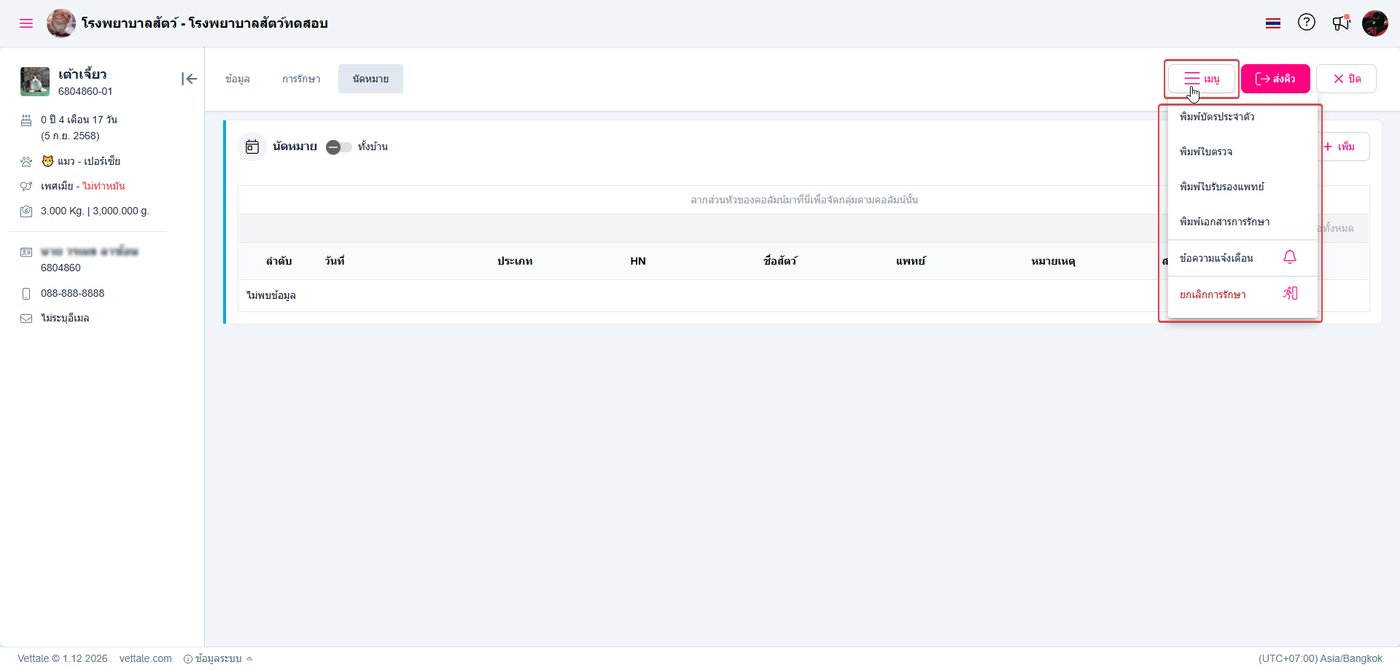
Task: Click phone number 088-888-8888
Action: [x=73, y=293]
